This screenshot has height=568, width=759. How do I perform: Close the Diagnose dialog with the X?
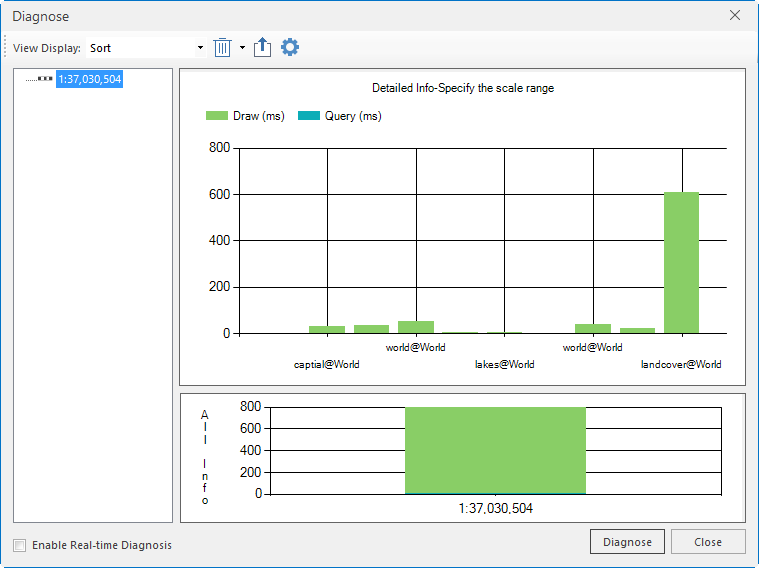click(x=735, y=16)
